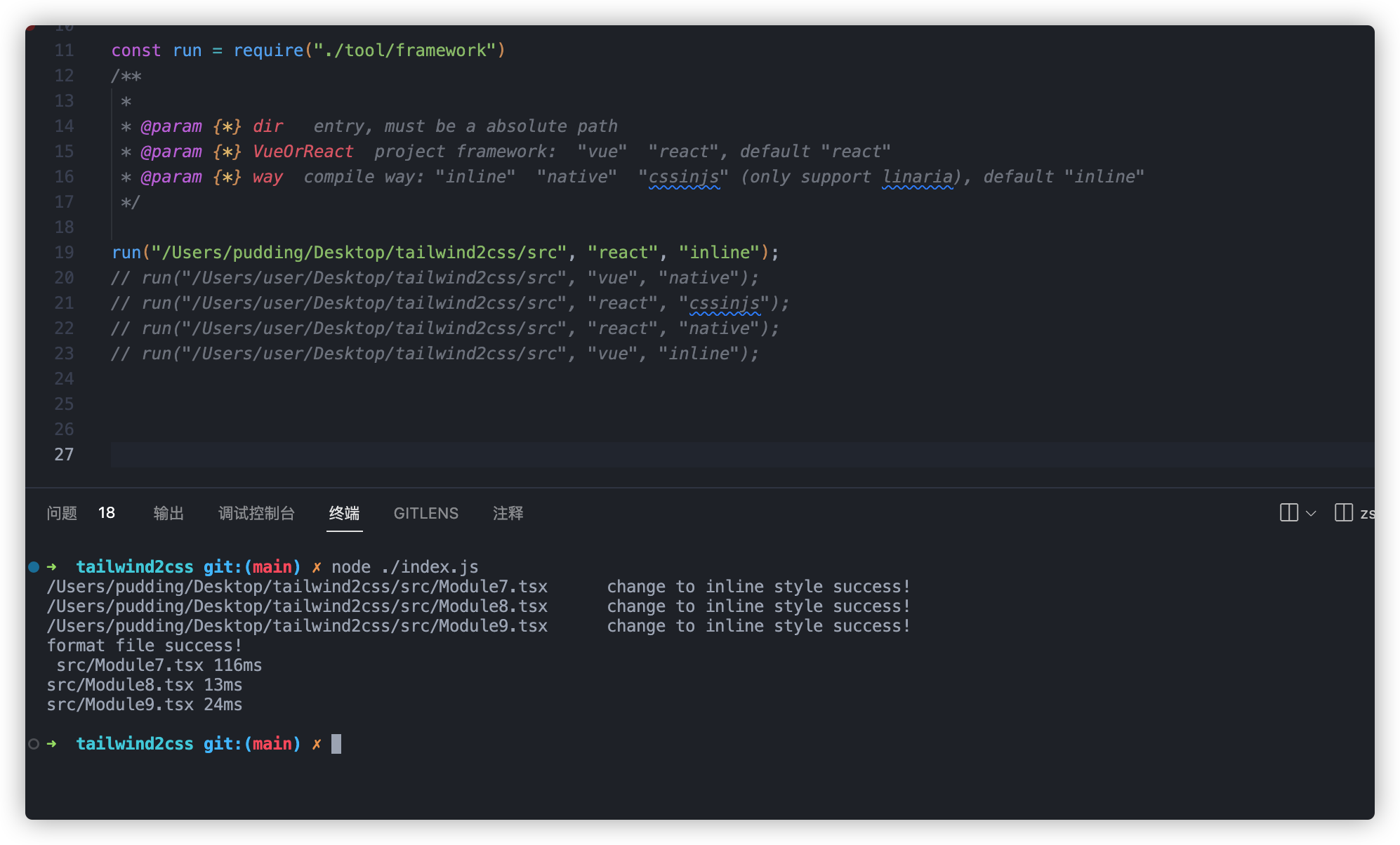Open the Module8.tsx full path link in terminal
This screenshot has width=1400, height=845.
pyautogui.click(x=297, y=606)
